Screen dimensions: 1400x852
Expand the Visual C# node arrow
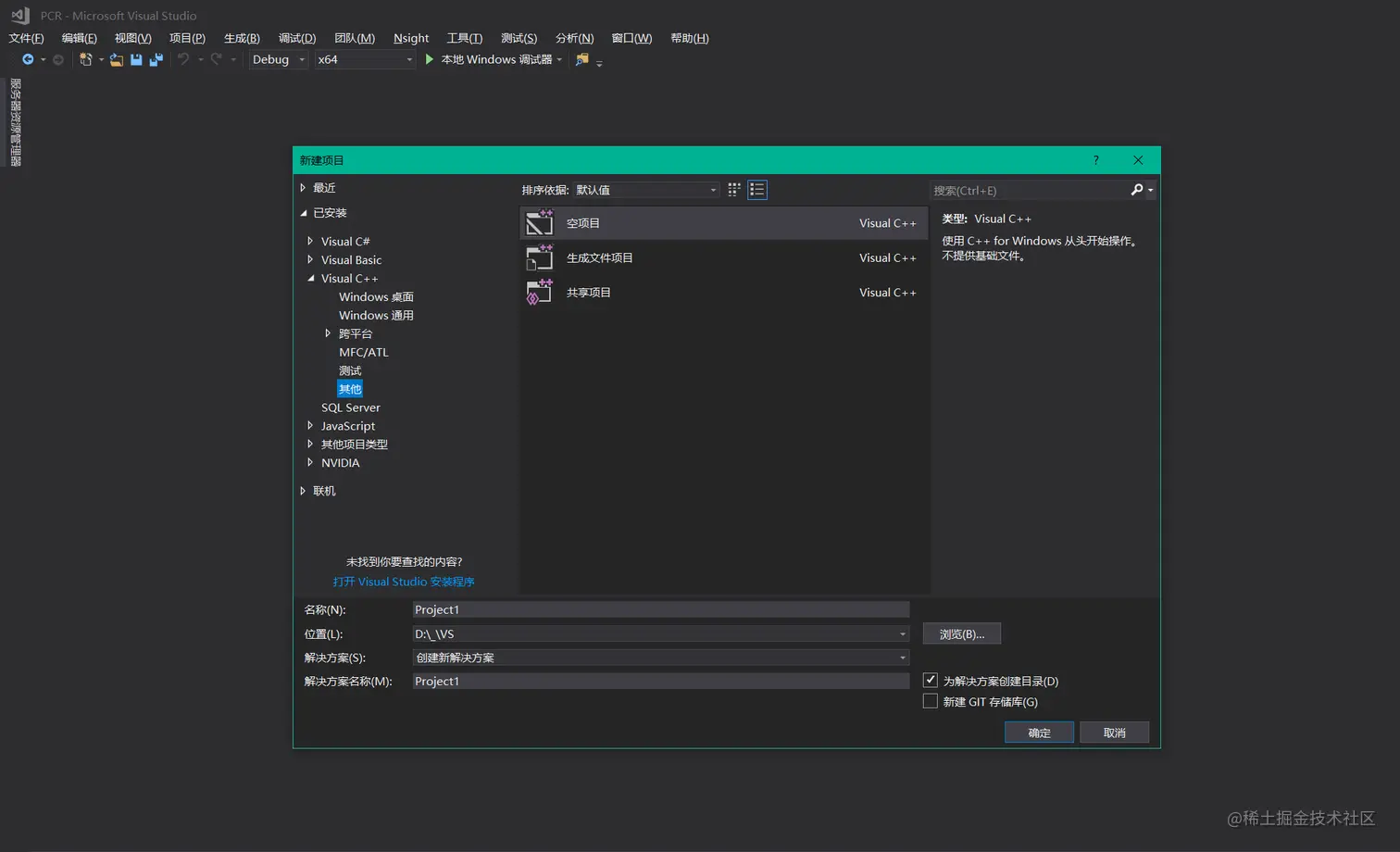click(x=310, y=241)
